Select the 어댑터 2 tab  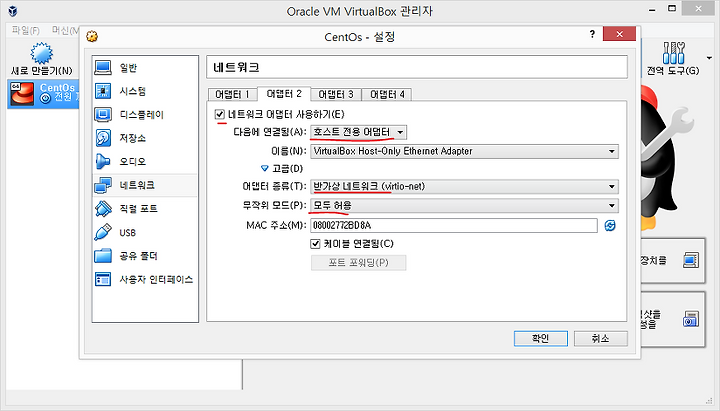[x=284, y=94]
